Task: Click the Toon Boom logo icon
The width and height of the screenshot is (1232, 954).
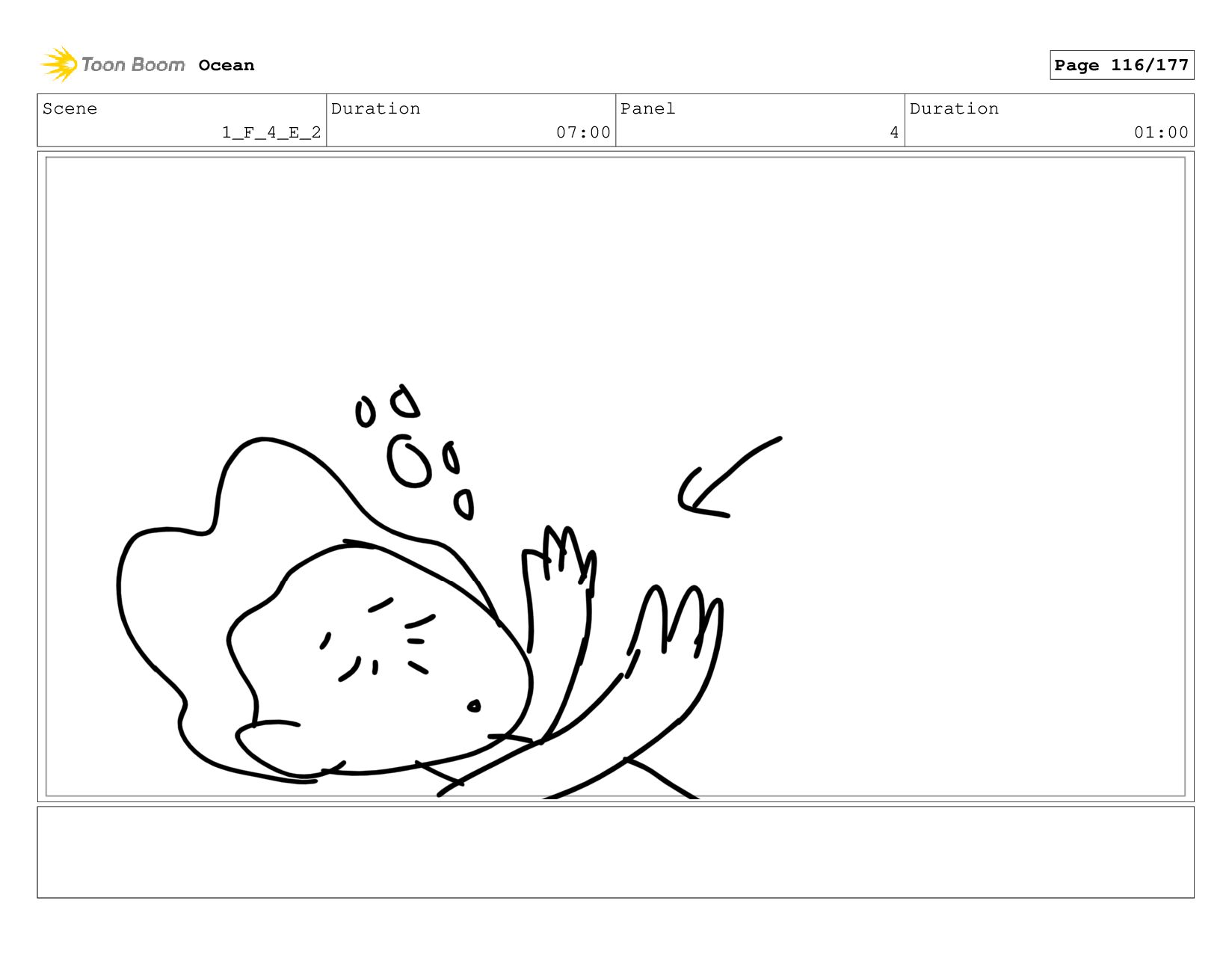Action: click(59, 64)
